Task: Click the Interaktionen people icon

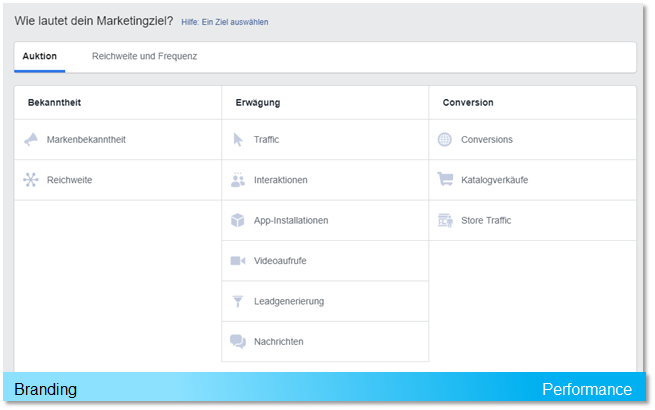Action: coord(238,180)
